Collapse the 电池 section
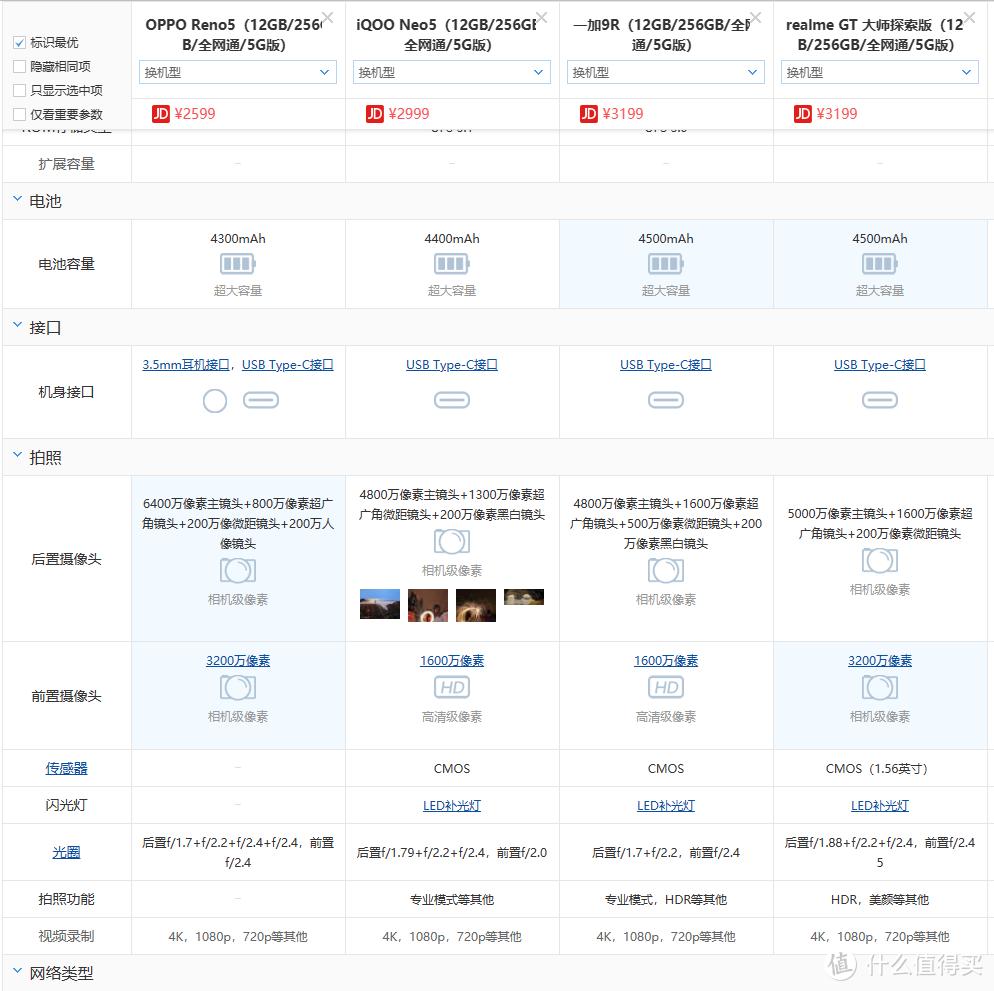 (16, 200)
